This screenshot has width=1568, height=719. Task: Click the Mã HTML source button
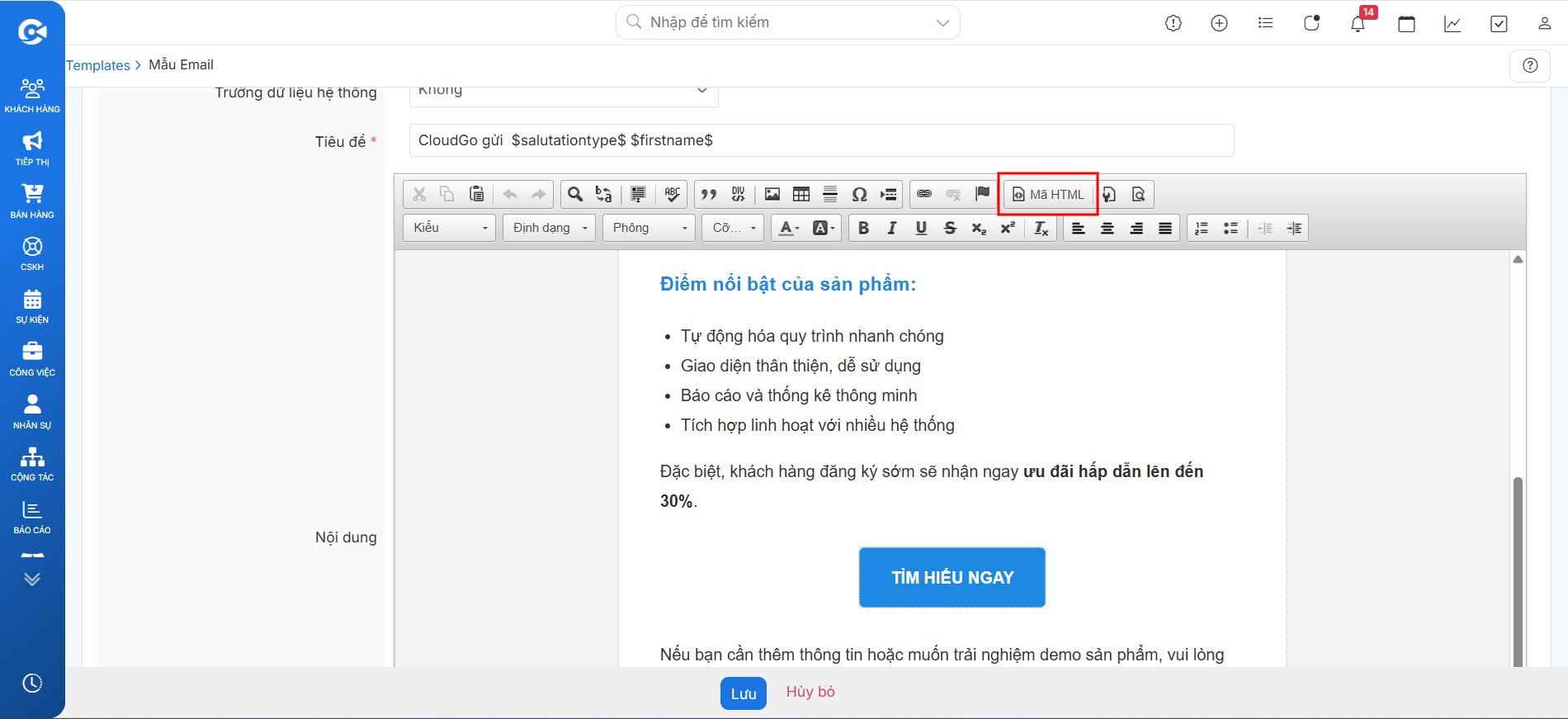tap(1048, 194)
